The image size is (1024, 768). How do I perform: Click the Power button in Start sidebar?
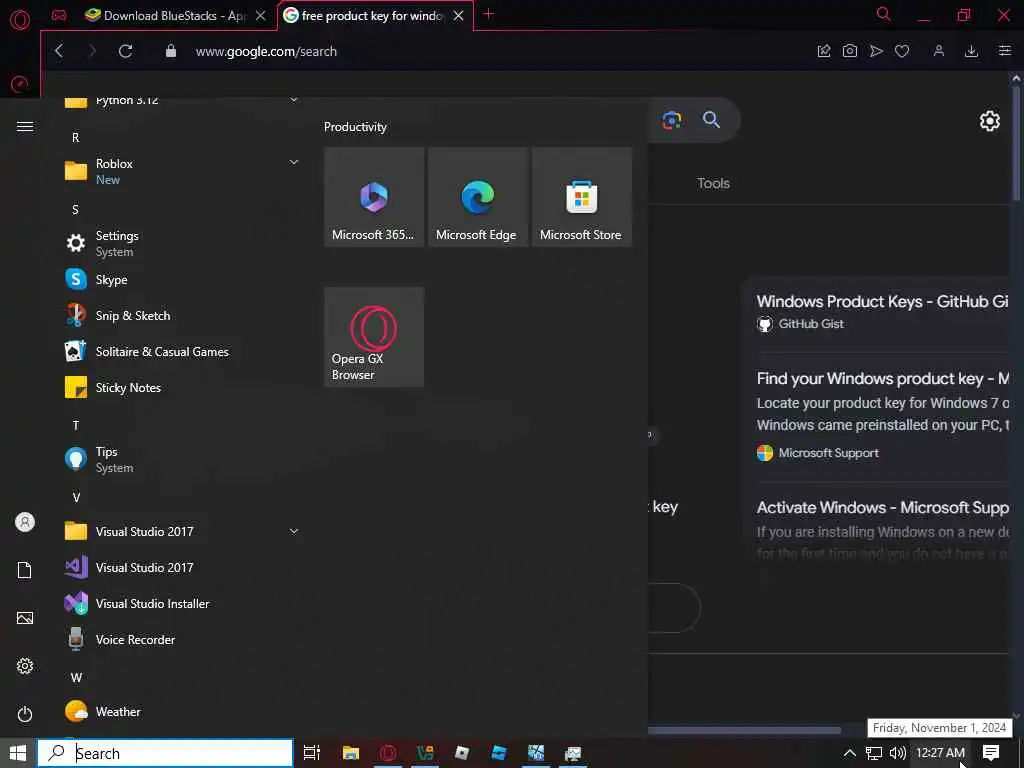click(x=25, y=714)
